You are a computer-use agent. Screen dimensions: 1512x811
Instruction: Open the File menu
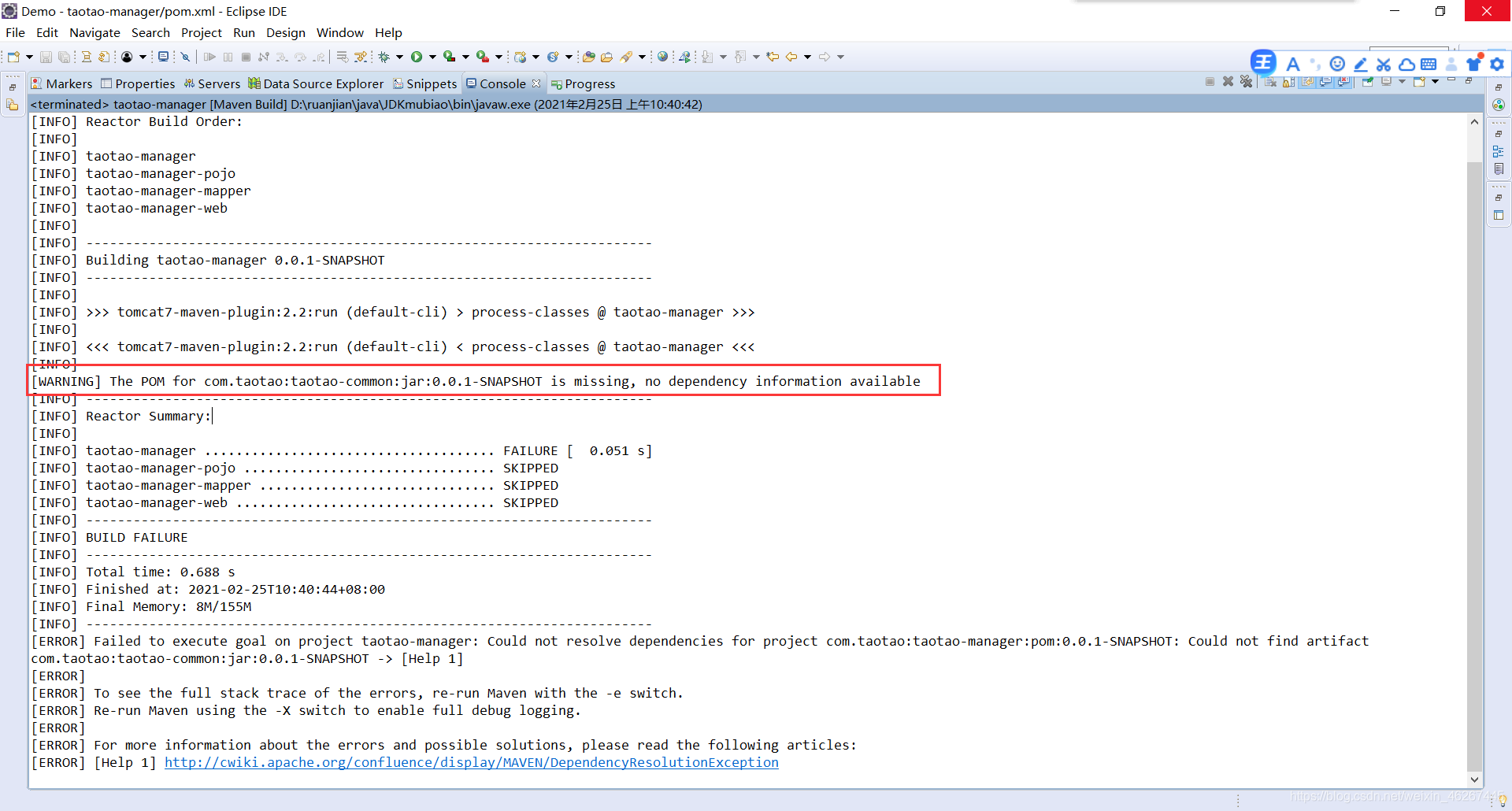[x=15, y=32]
